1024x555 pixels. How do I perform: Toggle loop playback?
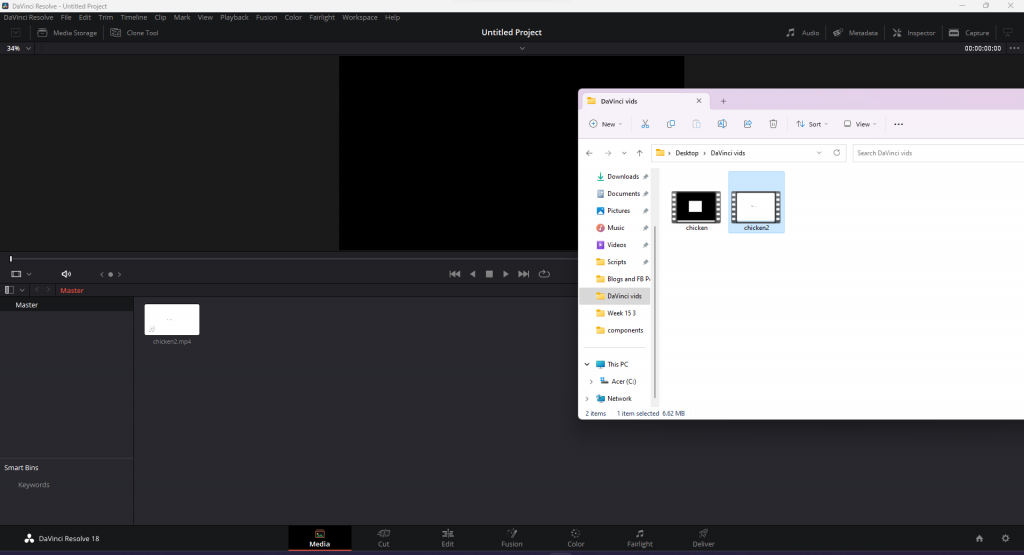[x=544, y=274]
